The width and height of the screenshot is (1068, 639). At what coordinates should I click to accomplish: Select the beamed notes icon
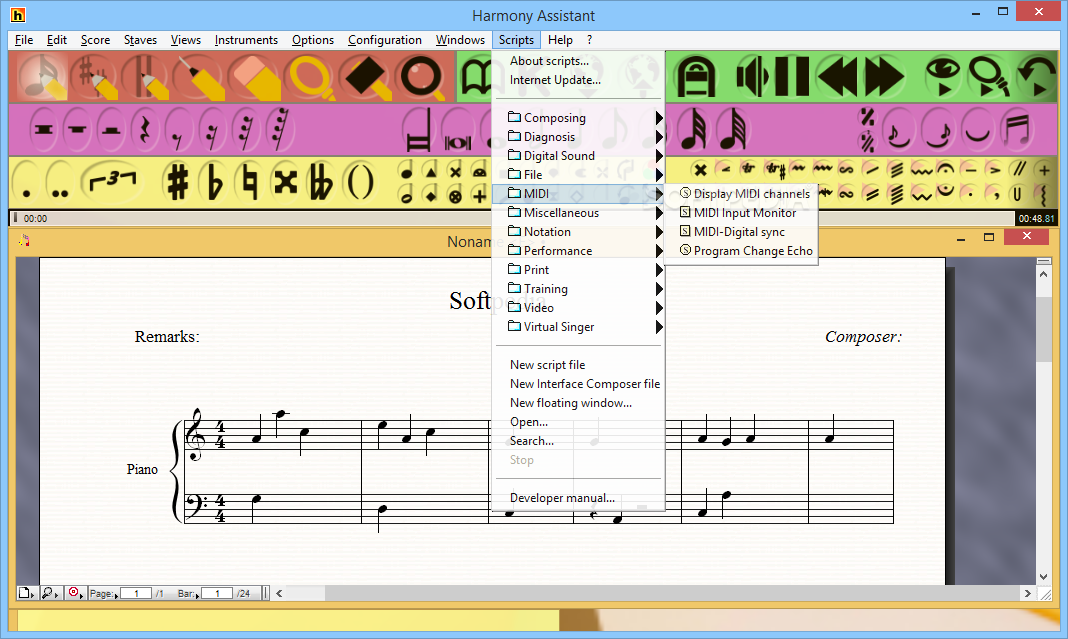tap(1017, 129)
